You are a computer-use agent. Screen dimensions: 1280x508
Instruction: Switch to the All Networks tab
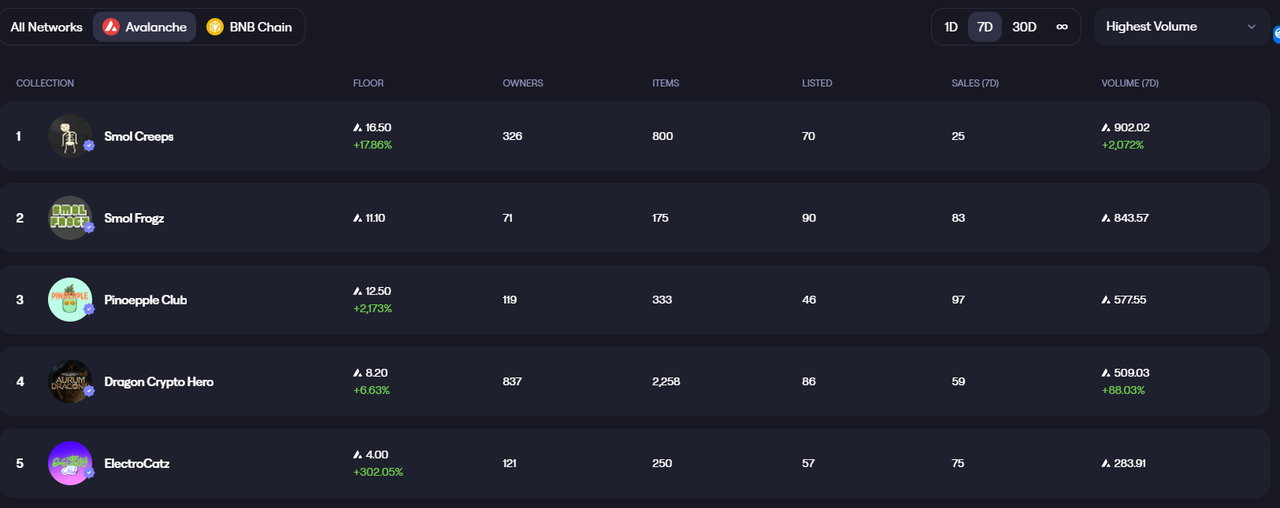[47, 27]
